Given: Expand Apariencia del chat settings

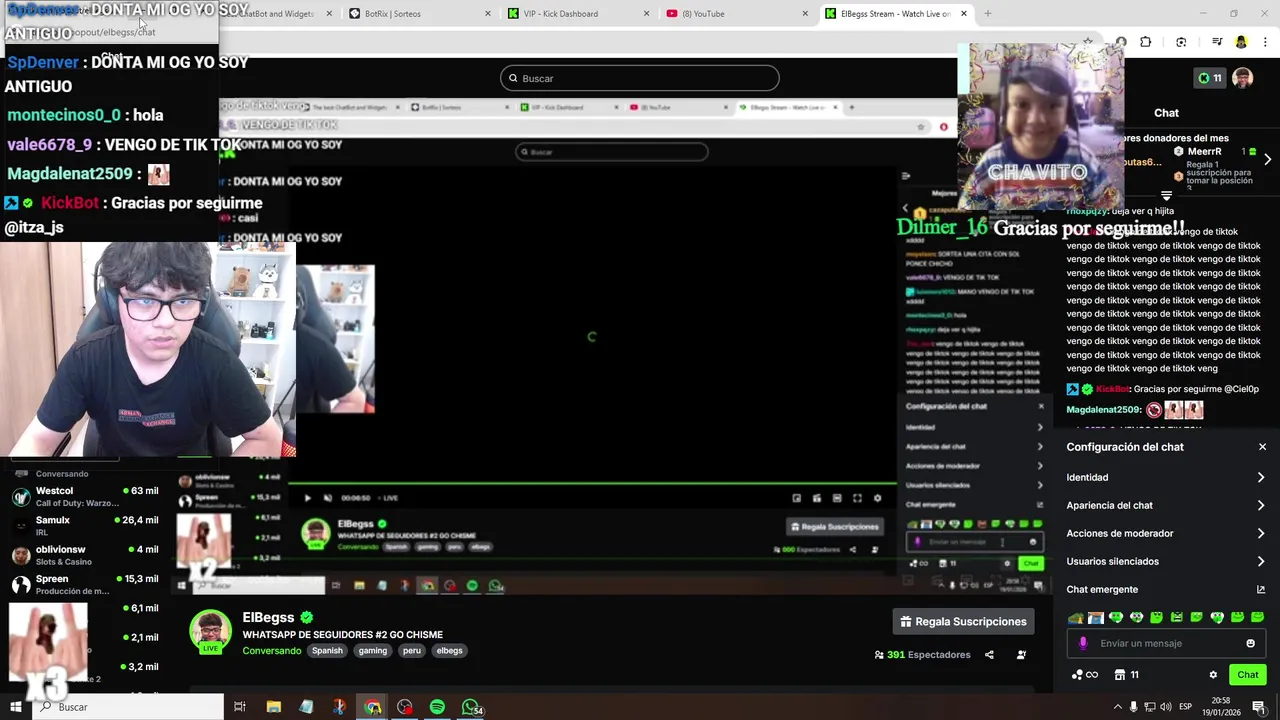Looking at the screenshot, I should click(x=1166, y=505).
